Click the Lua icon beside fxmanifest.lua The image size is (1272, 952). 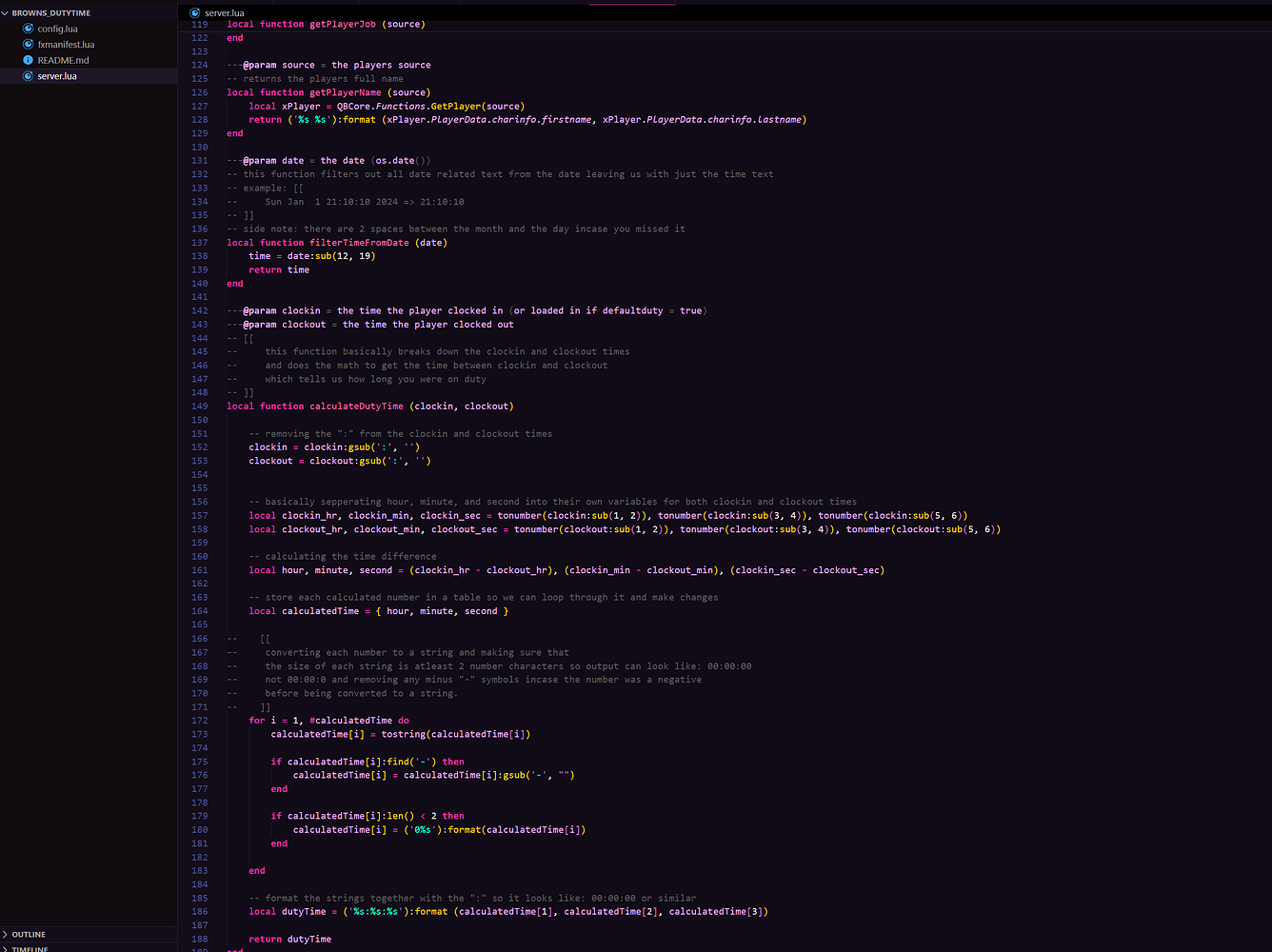point(27,44)
